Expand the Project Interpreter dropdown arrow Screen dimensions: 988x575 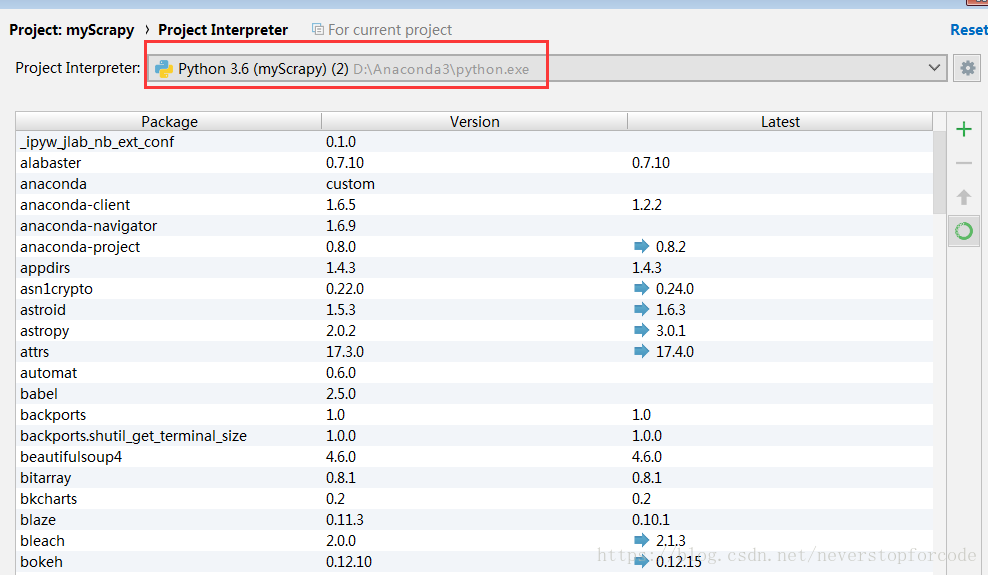click(934, 68)
